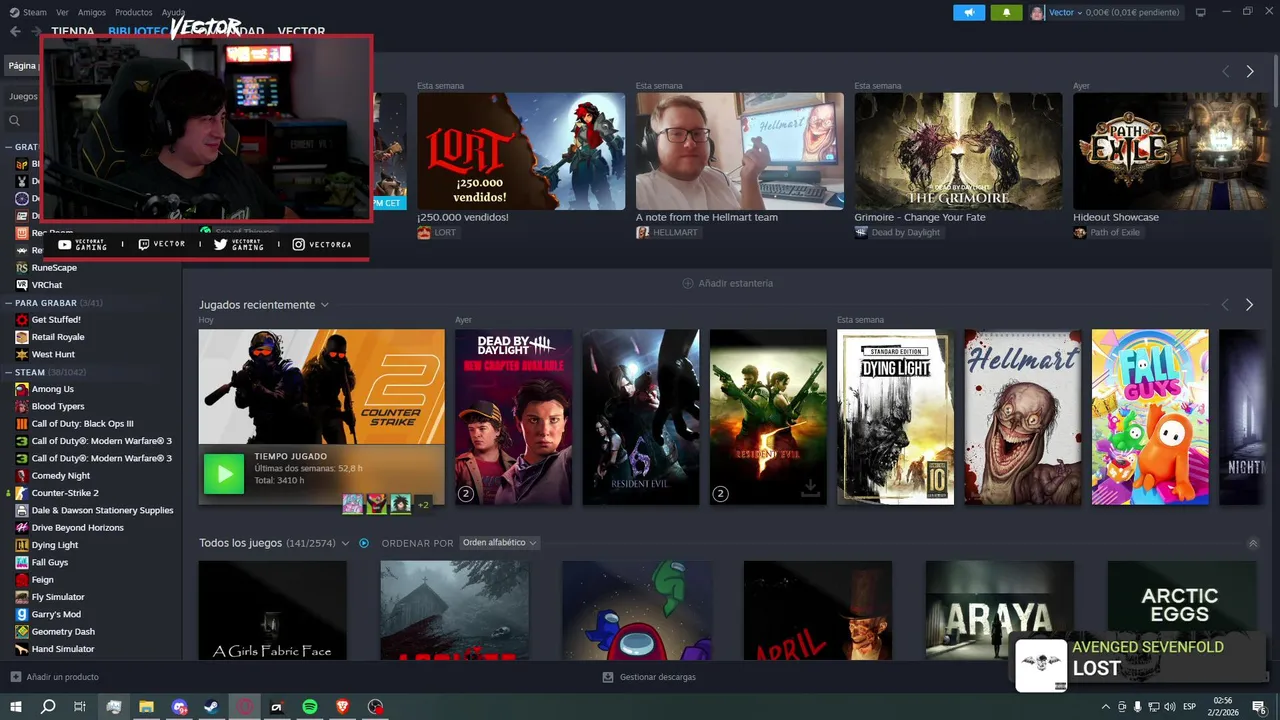This screenshot has height=720, width=1280.
Task: Open the Ver menu
Action: click(x=62, y=12)
